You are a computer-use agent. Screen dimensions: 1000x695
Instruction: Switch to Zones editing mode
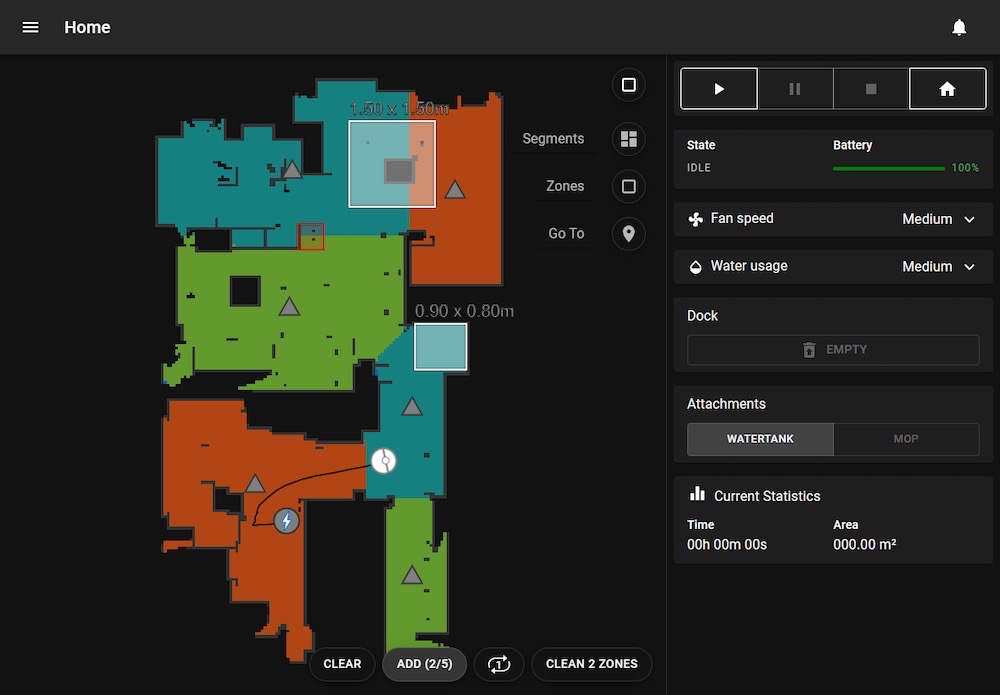[x=628, y=186]
